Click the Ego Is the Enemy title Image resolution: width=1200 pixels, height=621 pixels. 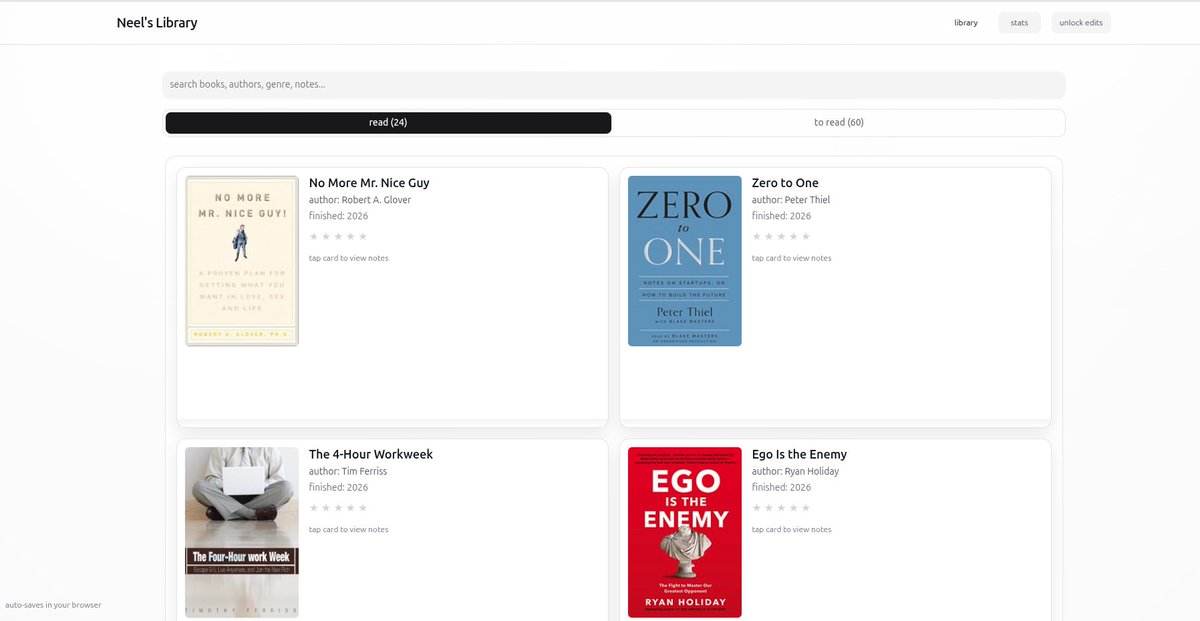[799, 454]
